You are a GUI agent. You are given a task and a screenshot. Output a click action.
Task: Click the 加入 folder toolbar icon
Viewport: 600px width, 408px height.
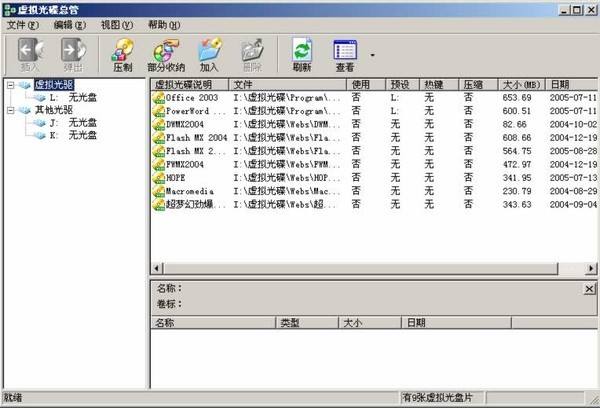[x=209, y=49]
